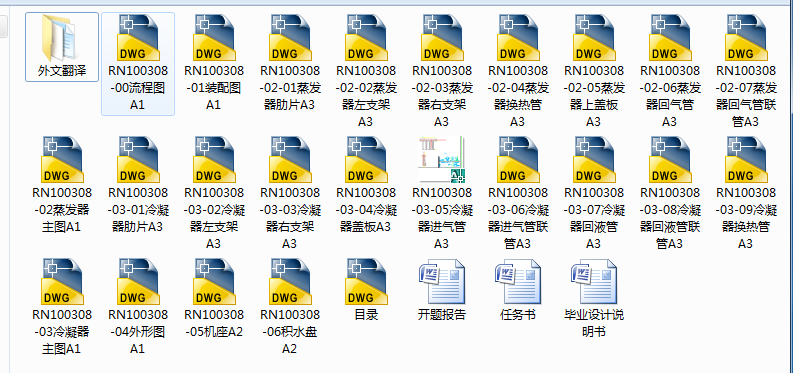Image resolution: width=793 pixels, height=373 pixels.
Task: Select the RN100308-03-09冷凝器换热管A3 DWG icon
Action: coord(746,160)
